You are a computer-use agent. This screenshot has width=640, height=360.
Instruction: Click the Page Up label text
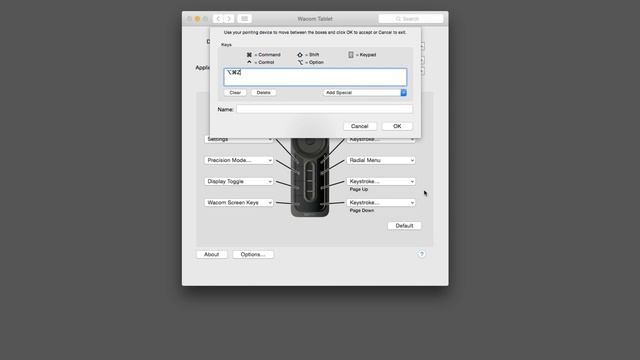tap(359, 189)
